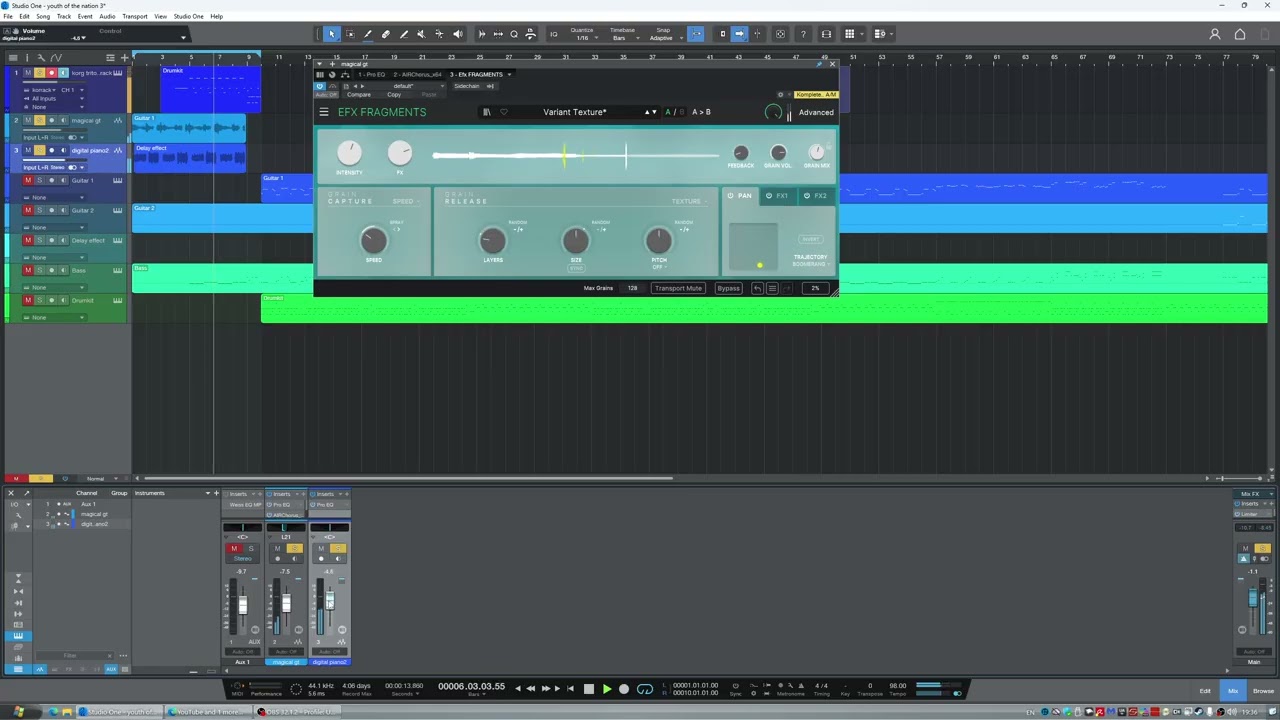1280x720 pixels.
Task: Select the Range tool in toolbar
Action: [x=350, y=34]
